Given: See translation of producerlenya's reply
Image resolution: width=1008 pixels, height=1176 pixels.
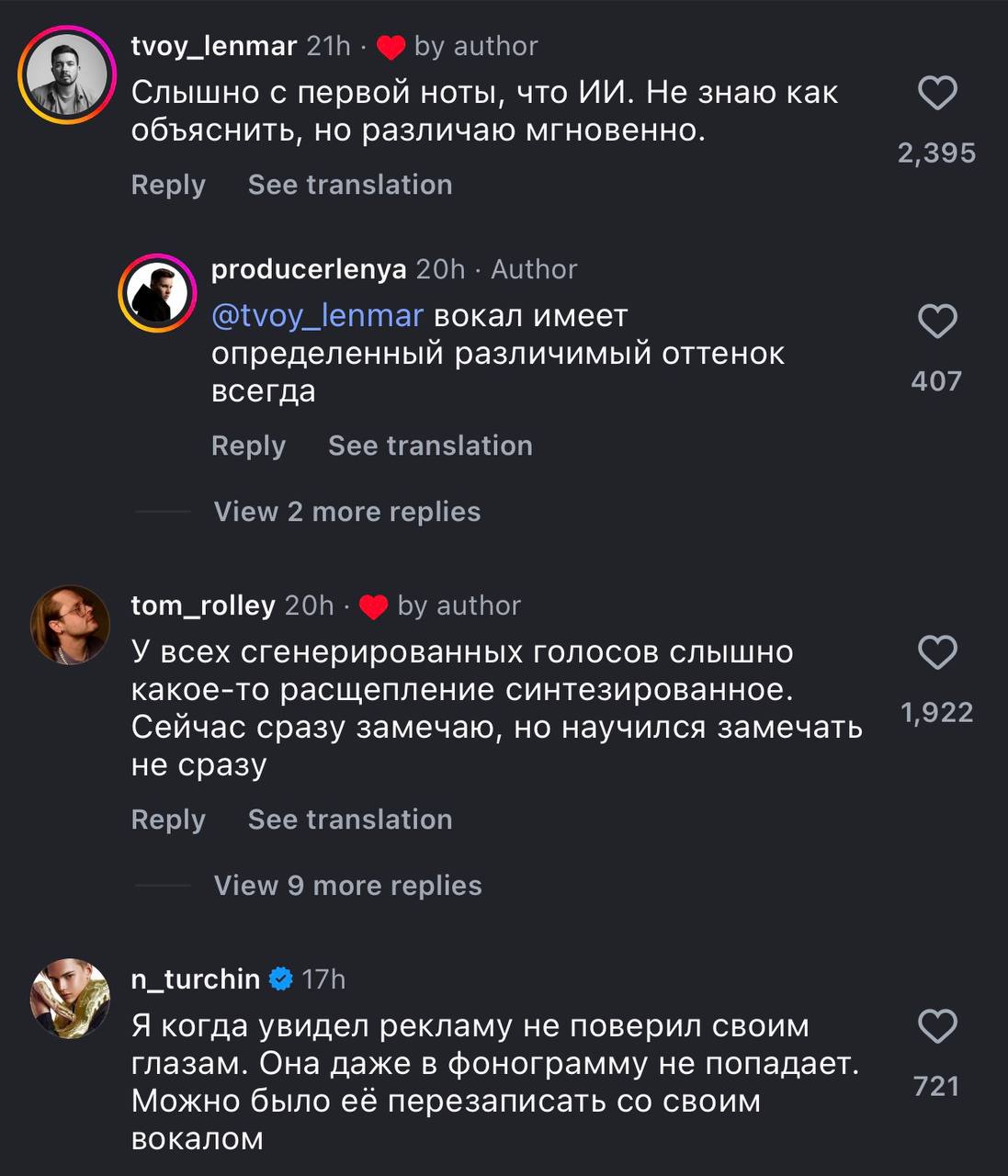Looking at the screenshot, I should click(x=430, y=446).
